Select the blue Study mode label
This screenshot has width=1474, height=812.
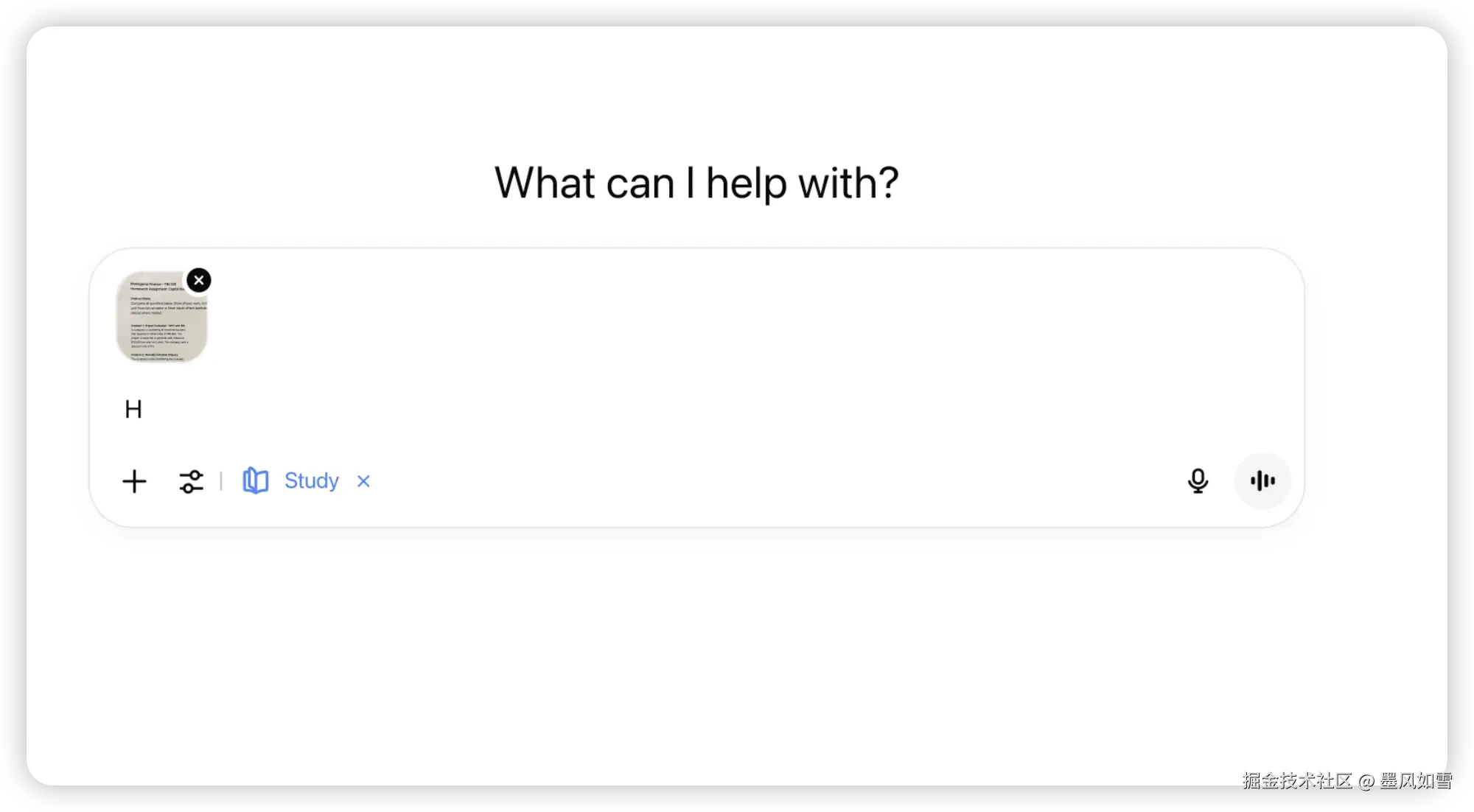tap(312, 480)
